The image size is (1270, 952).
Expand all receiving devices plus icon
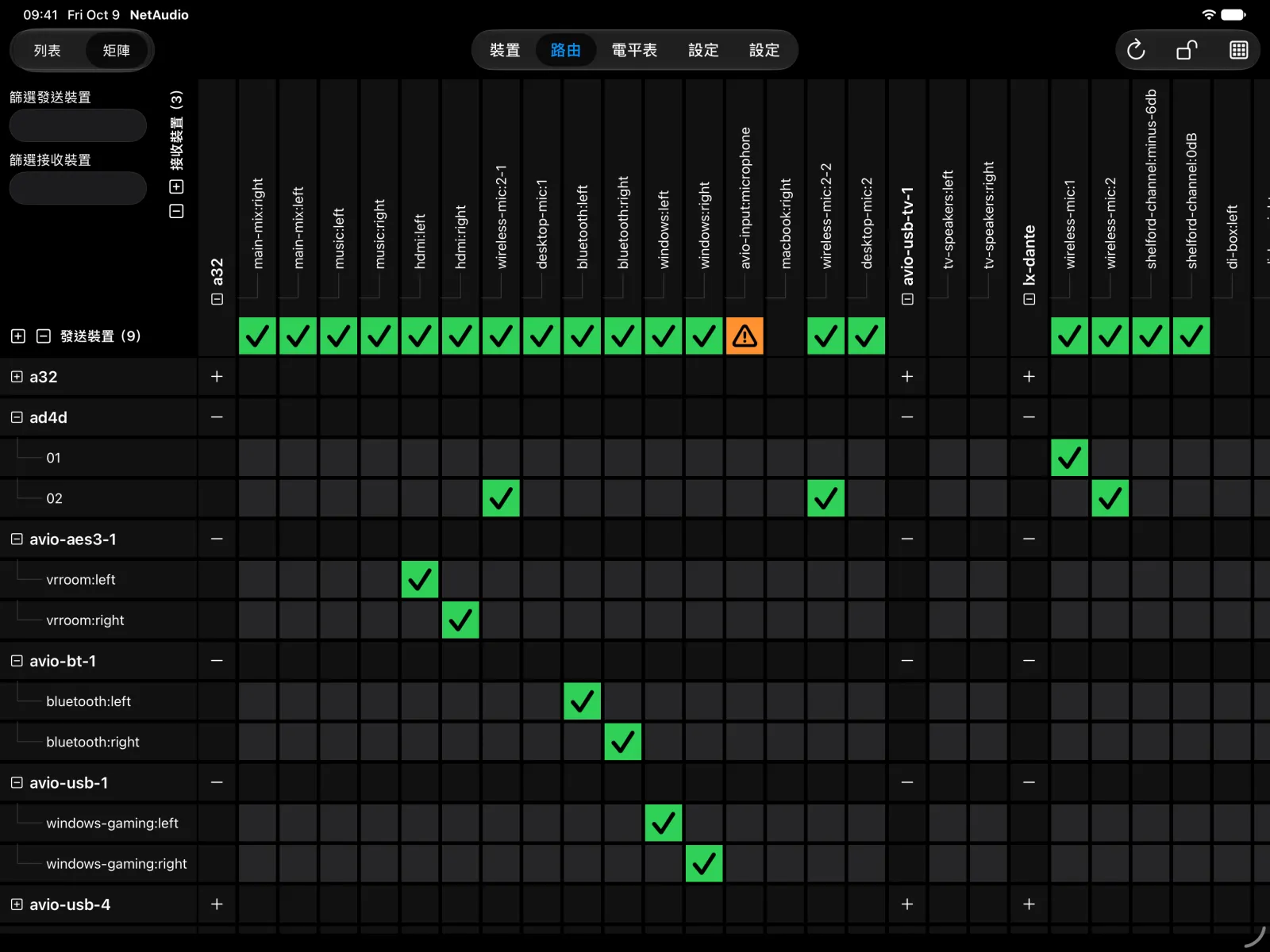[176, 186]
